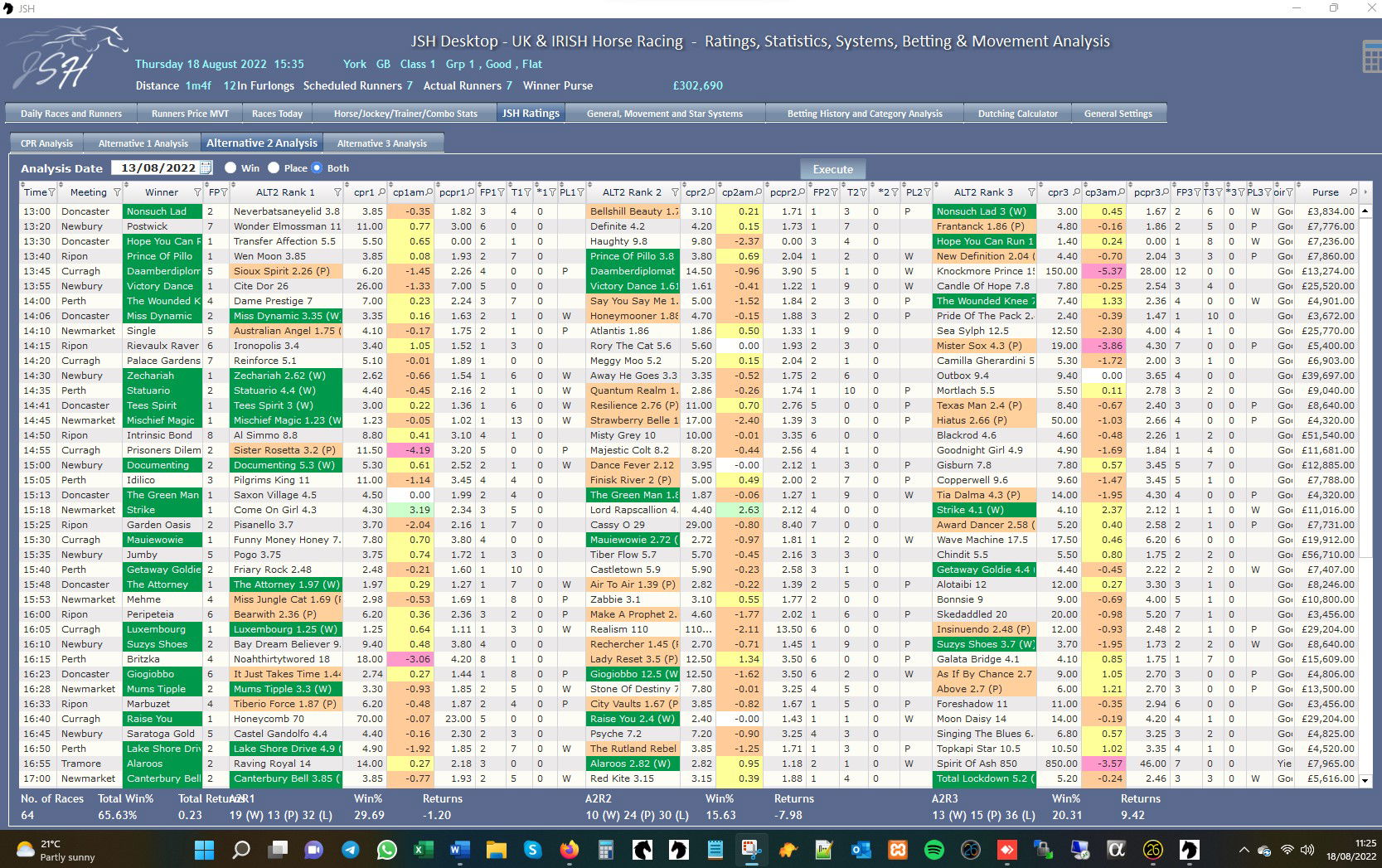1382x868 pixels.
Task: Open the PL2 column filter dropdown
Action: click(927, 192)
